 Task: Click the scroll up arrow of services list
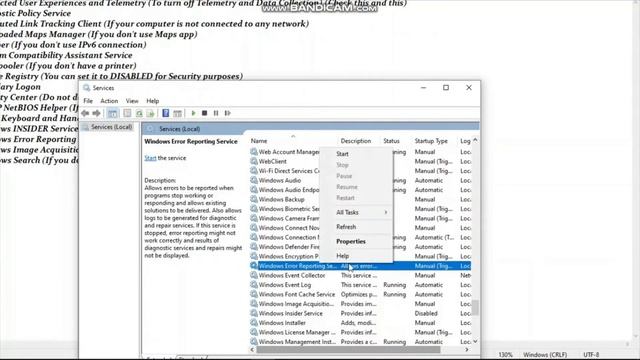point(475,140)
